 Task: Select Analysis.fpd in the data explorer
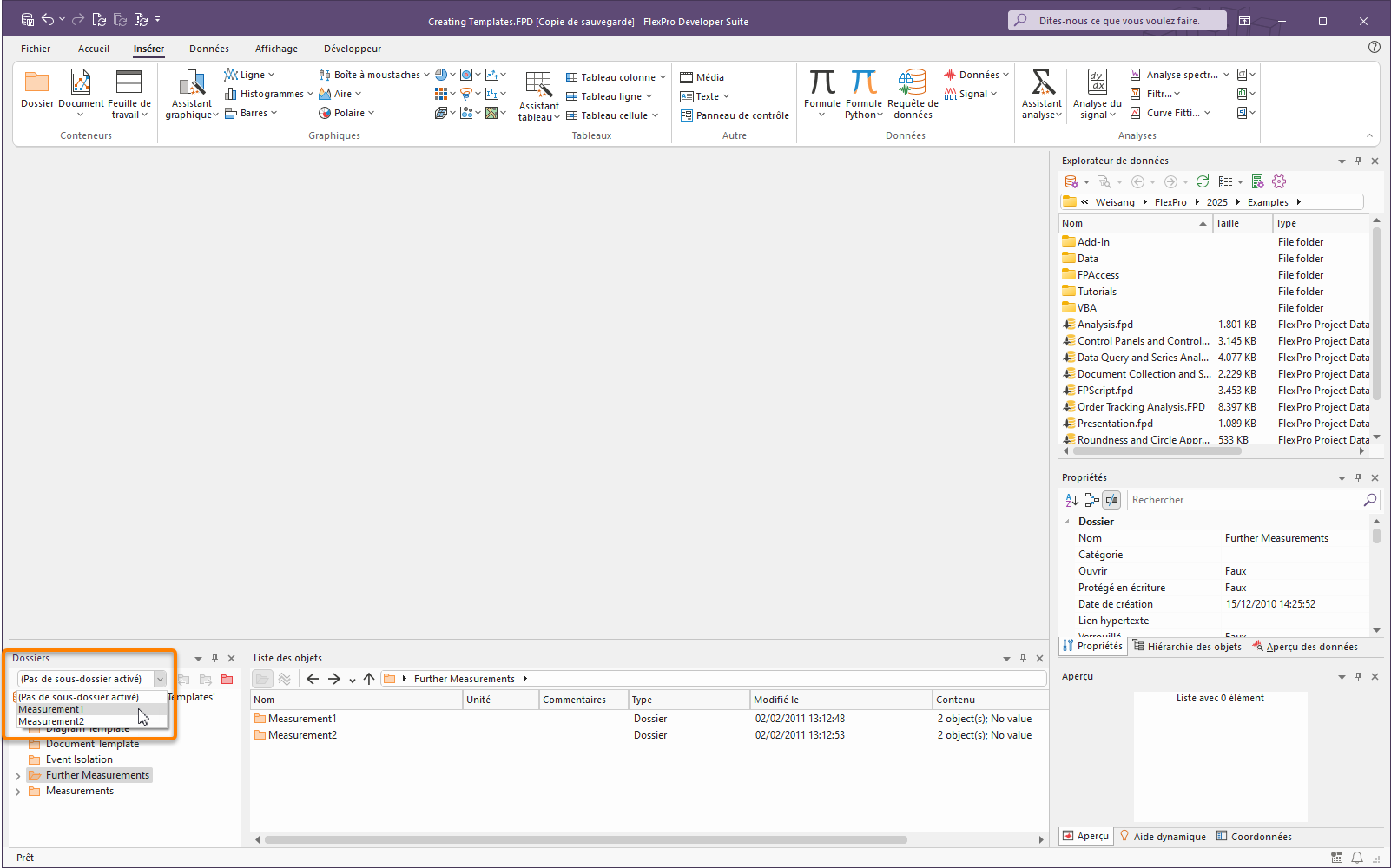[1104, 325]
